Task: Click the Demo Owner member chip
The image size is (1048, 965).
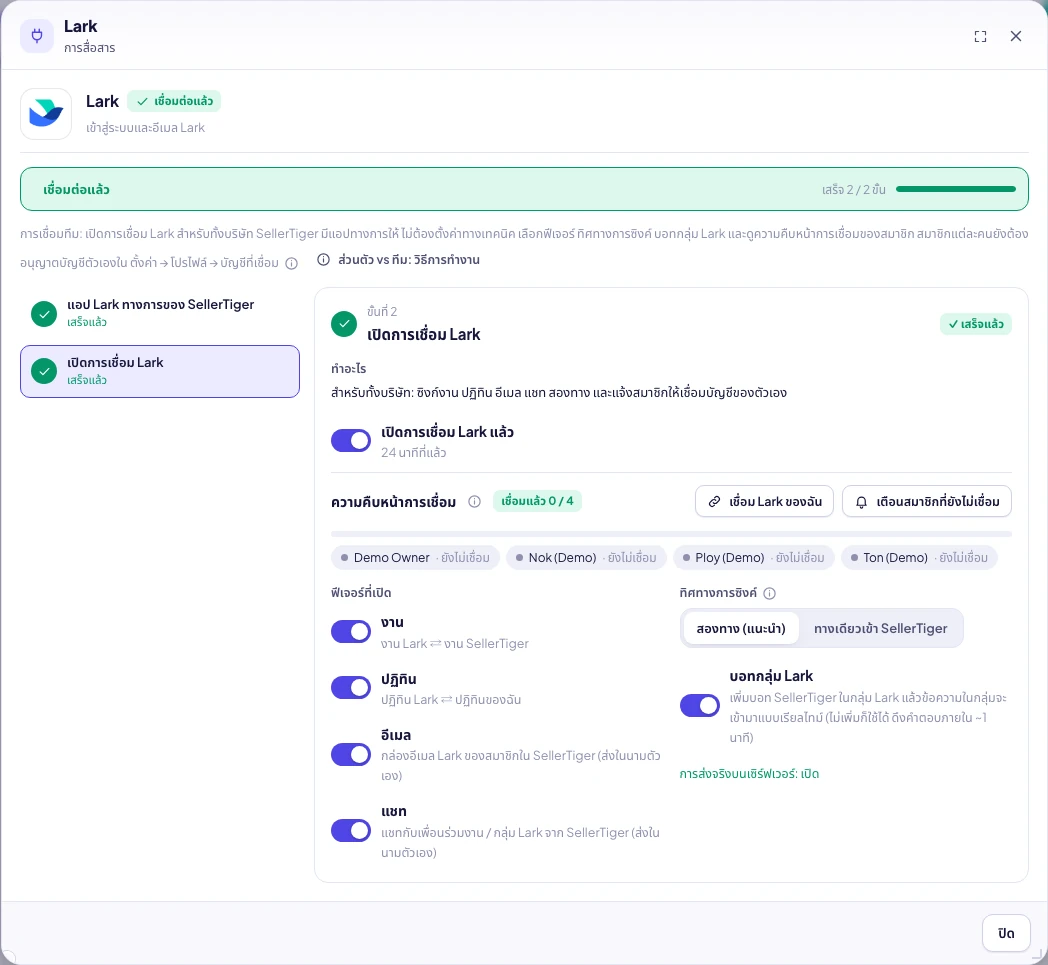Action: click(415, 557)
